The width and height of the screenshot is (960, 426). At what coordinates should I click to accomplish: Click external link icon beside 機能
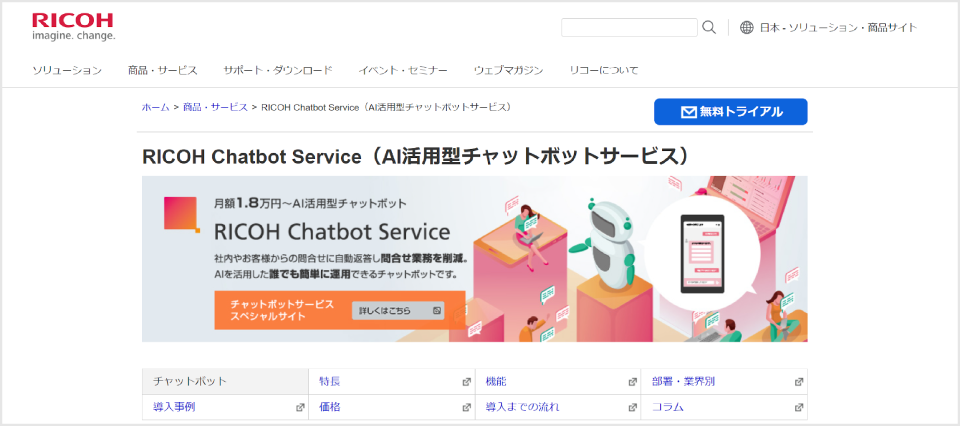point(632,382)
